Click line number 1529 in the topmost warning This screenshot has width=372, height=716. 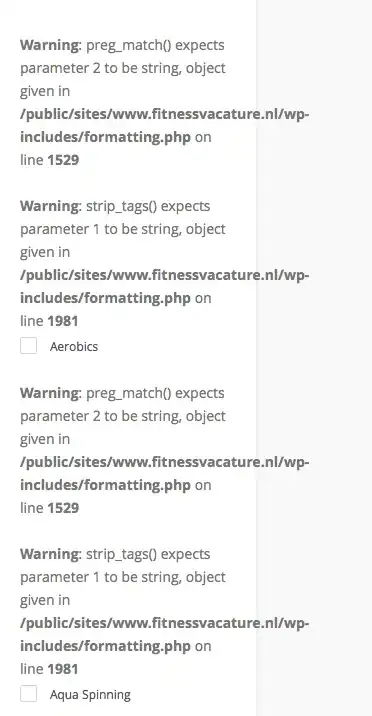pyautogui.click(x=63, y=160)
